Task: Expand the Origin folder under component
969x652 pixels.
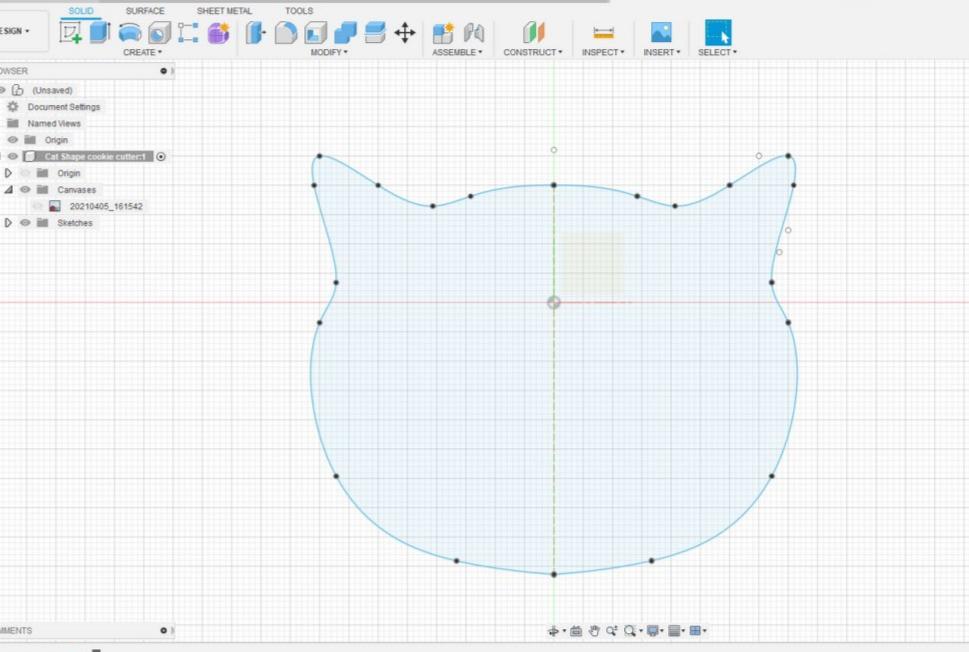Action: (8, 173)
